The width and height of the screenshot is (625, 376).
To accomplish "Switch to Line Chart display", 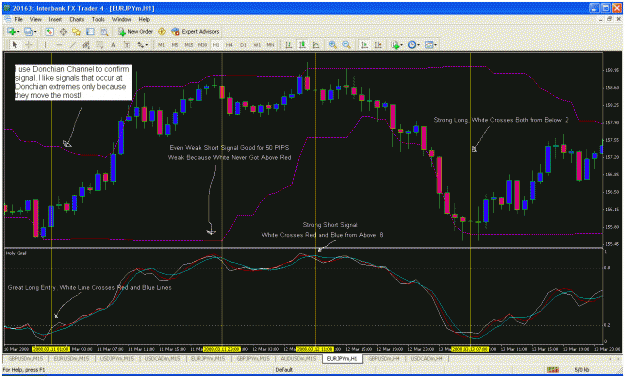I will point(316,45).
